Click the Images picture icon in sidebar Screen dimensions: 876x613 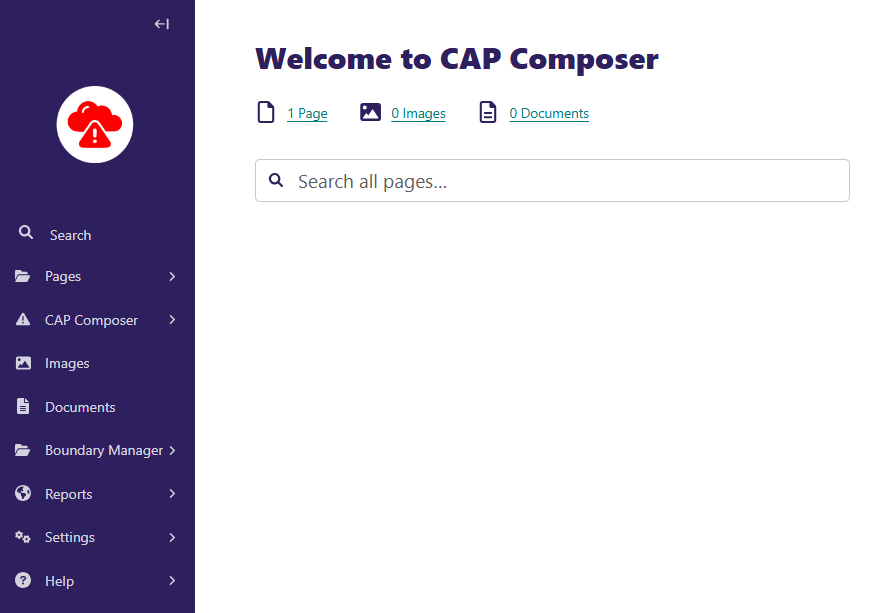pos(23,363)
